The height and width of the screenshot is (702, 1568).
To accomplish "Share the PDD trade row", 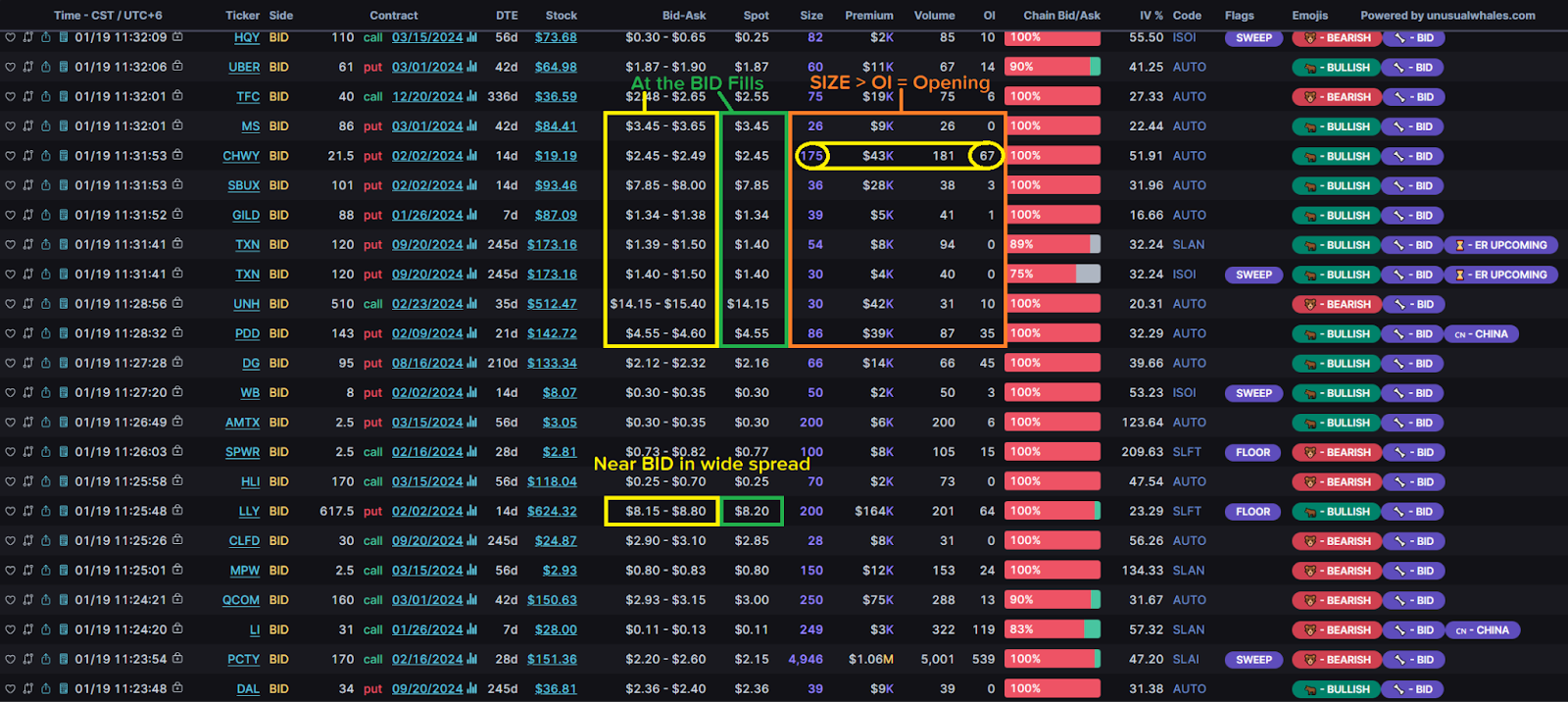I will pos(45,333).
